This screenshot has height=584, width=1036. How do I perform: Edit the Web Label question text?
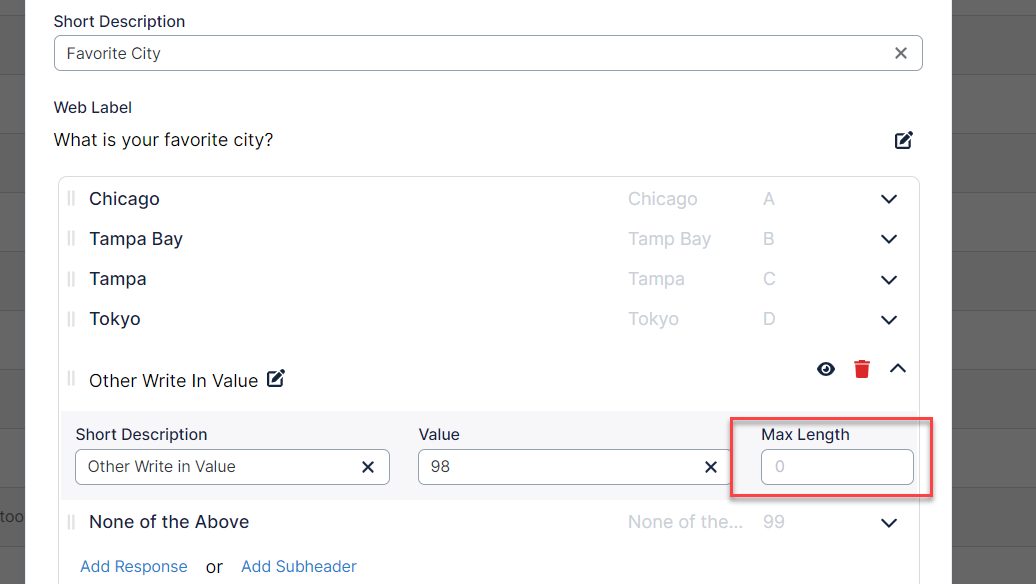click(x=903, y=140)
